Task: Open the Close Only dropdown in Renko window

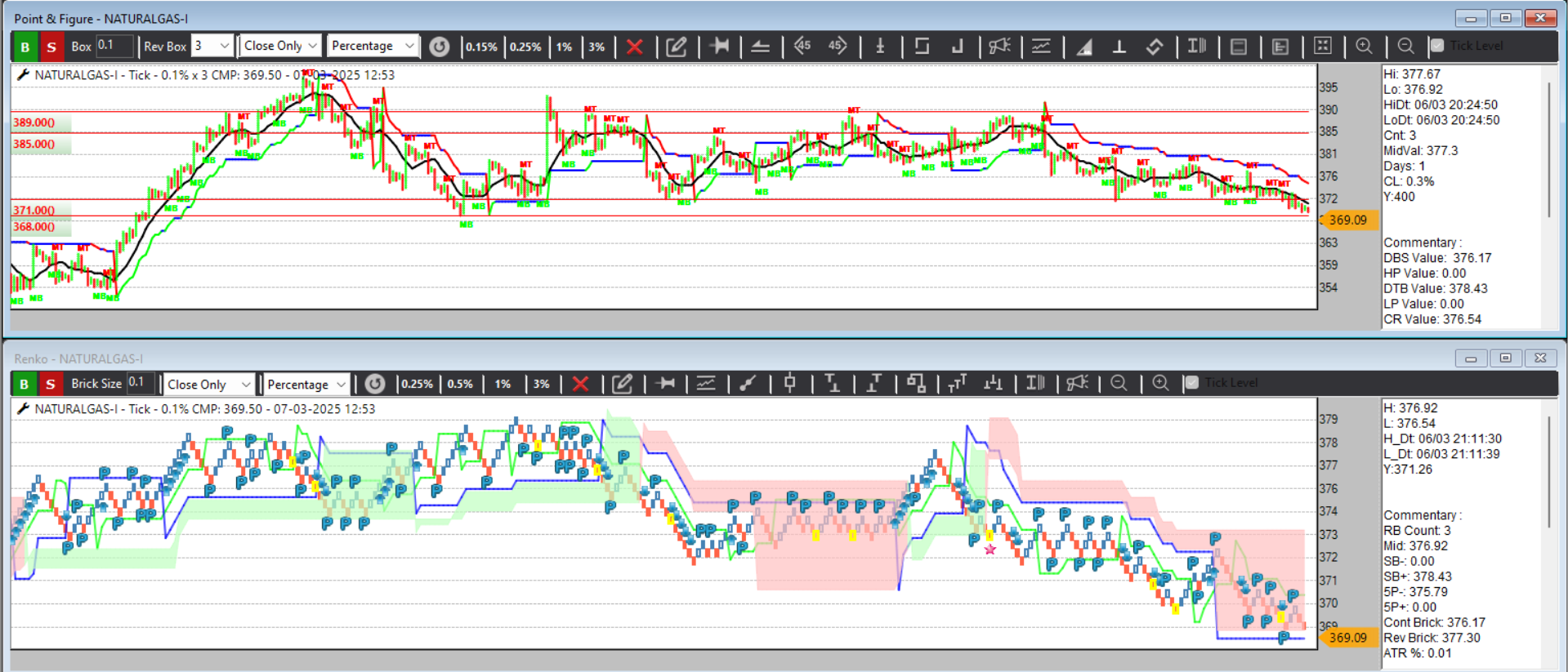Action: 209,384
